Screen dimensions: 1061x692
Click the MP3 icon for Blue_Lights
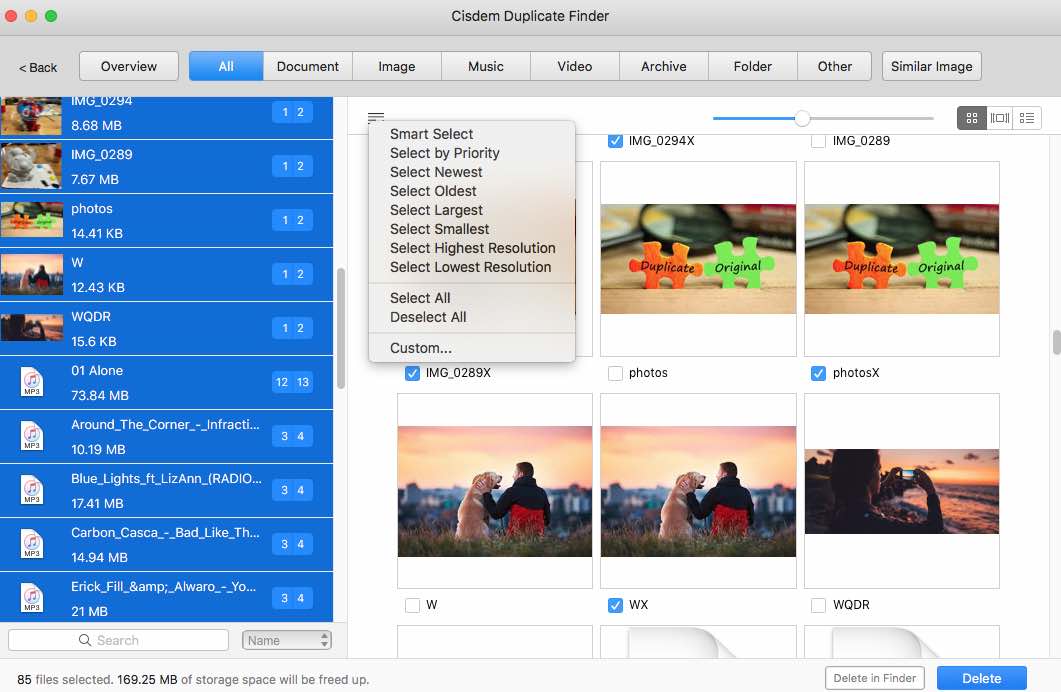tap(32, 490)
